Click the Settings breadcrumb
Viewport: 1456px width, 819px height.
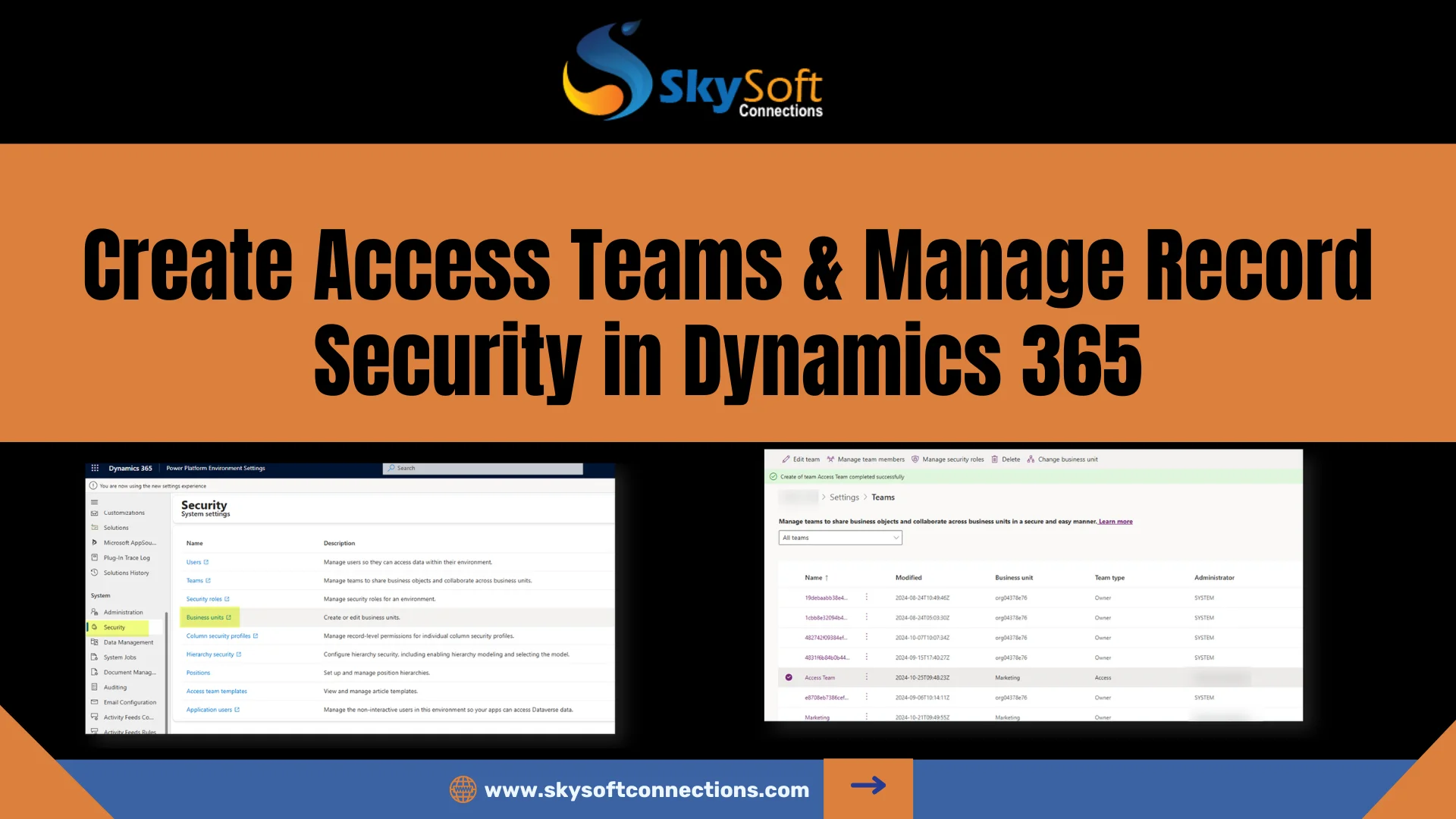(844, 497)
